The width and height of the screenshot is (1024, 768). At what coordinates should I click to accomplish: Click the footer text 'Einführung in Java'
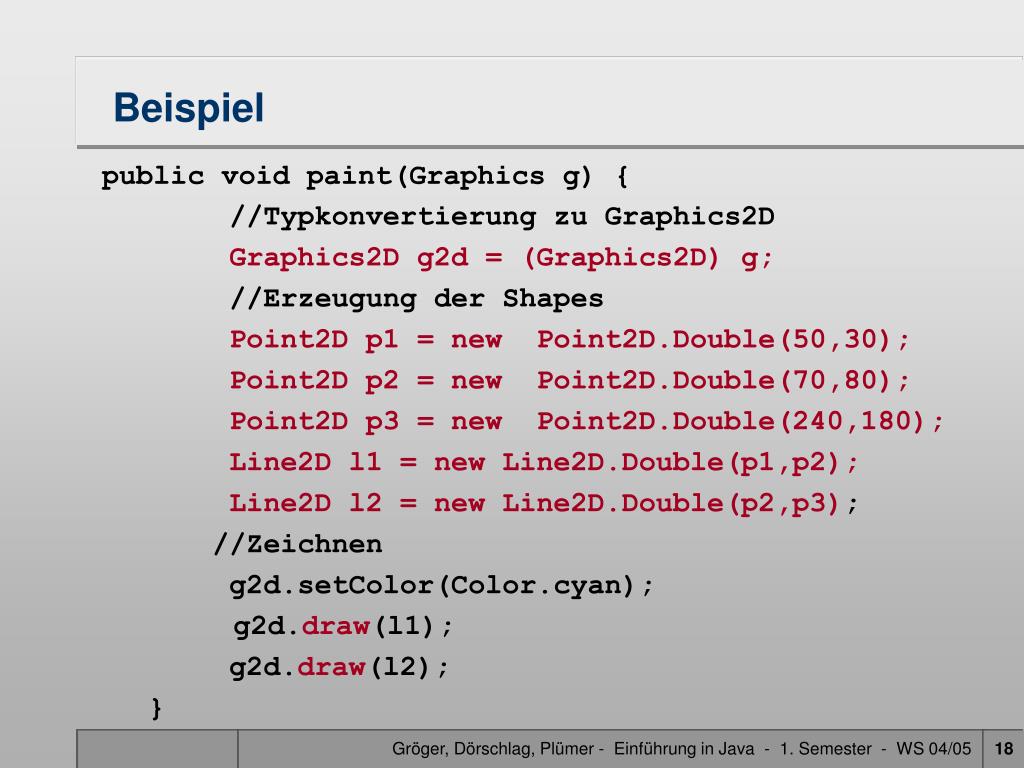[684, 749]
